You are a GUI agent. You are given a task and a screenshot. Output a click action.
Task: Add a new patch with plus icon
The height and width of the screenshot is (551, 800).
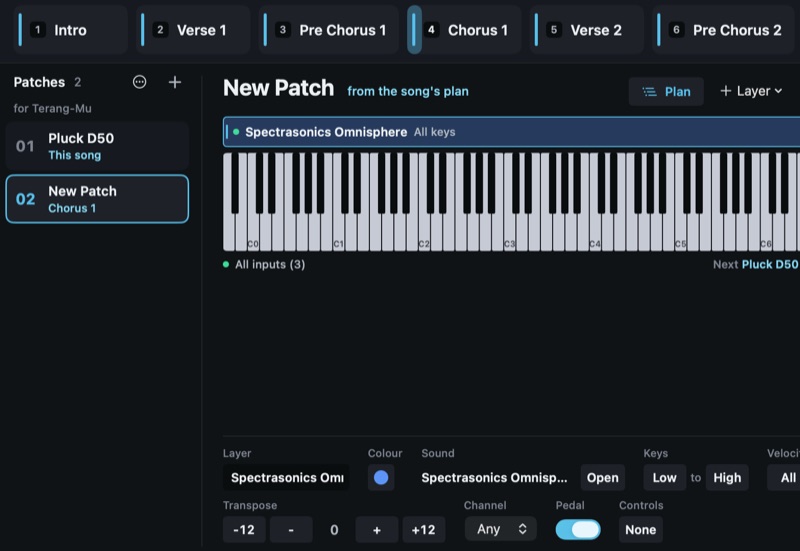click(174, 82)
